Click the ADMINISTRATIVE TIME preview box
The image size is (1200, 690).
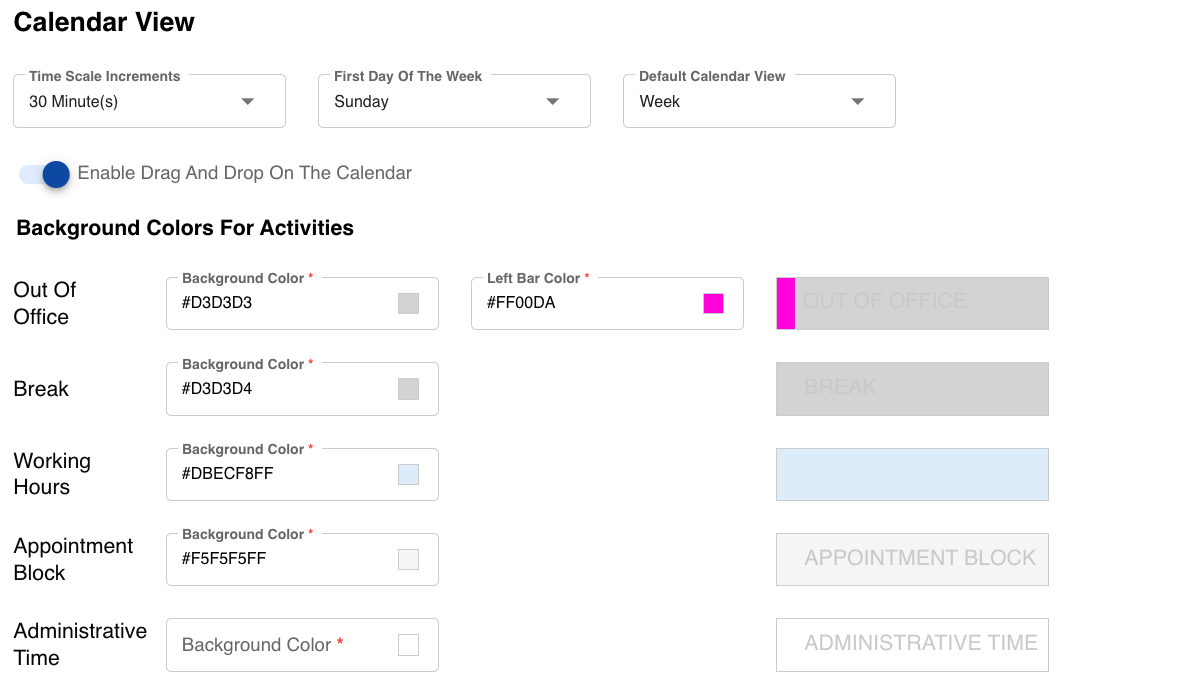click(x=912, y=644)
